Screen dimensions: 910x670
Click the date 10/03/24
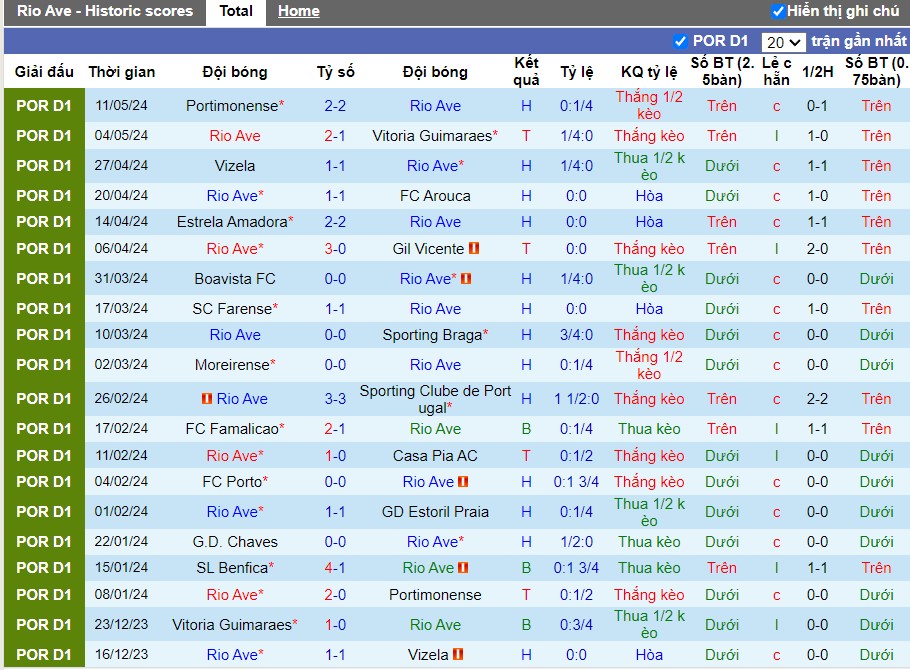pyautogui.click(x=121, y=335)
